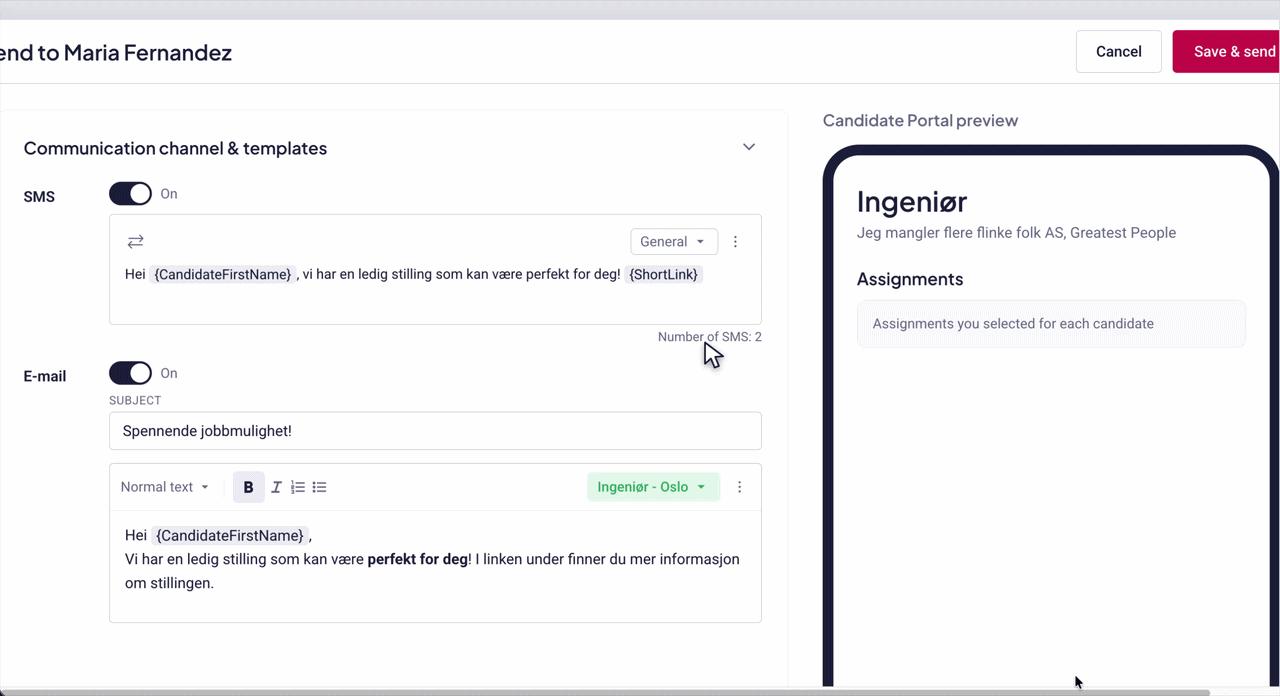Screen dimensions: 1280x696
Task: Click the SUBJECT field label
Action: [135, 400]
